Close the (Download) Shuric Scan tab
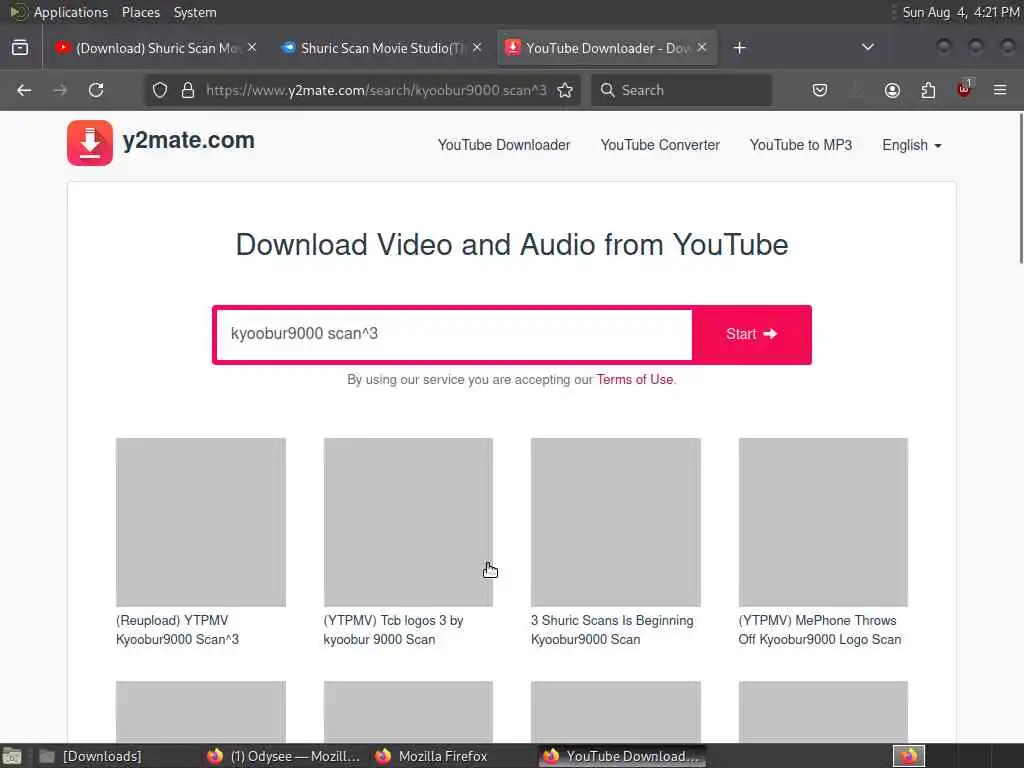Screen dimensions: 1024x768 click(252, 48)
